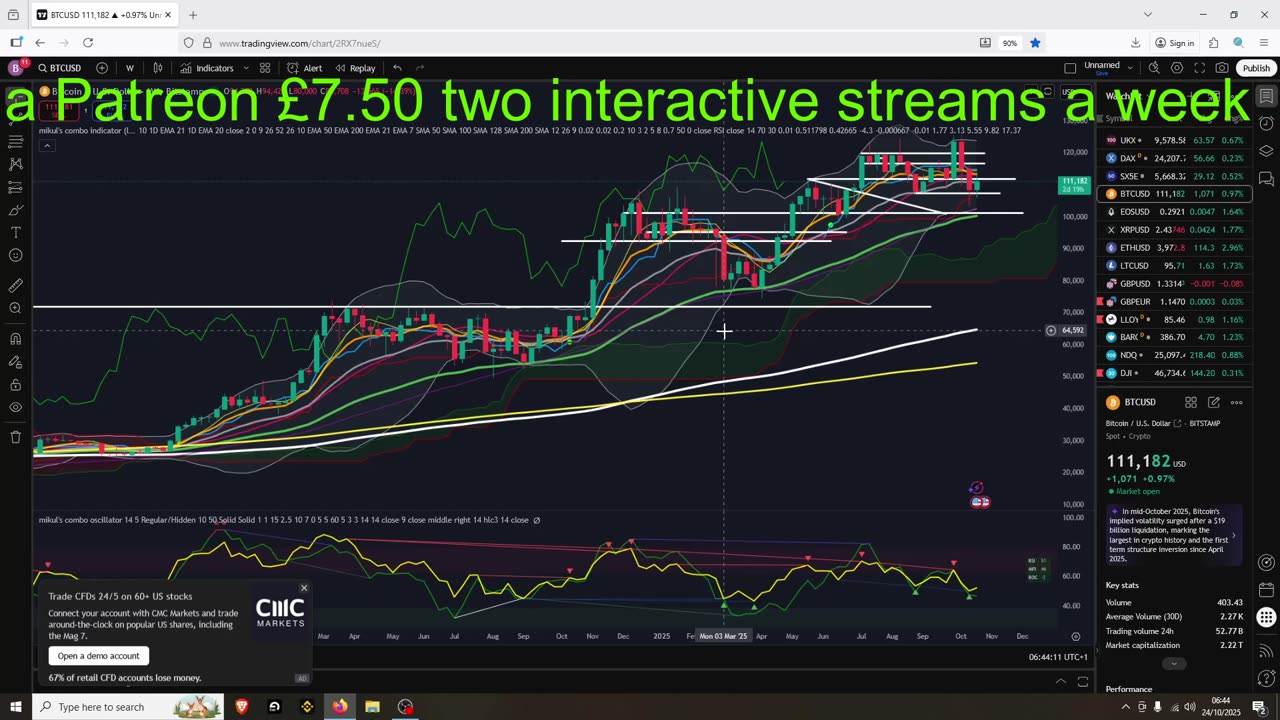Select ETHUSD in the watchlist
The width and height of the screenshot is (1280, 720).
(1175, 247)
